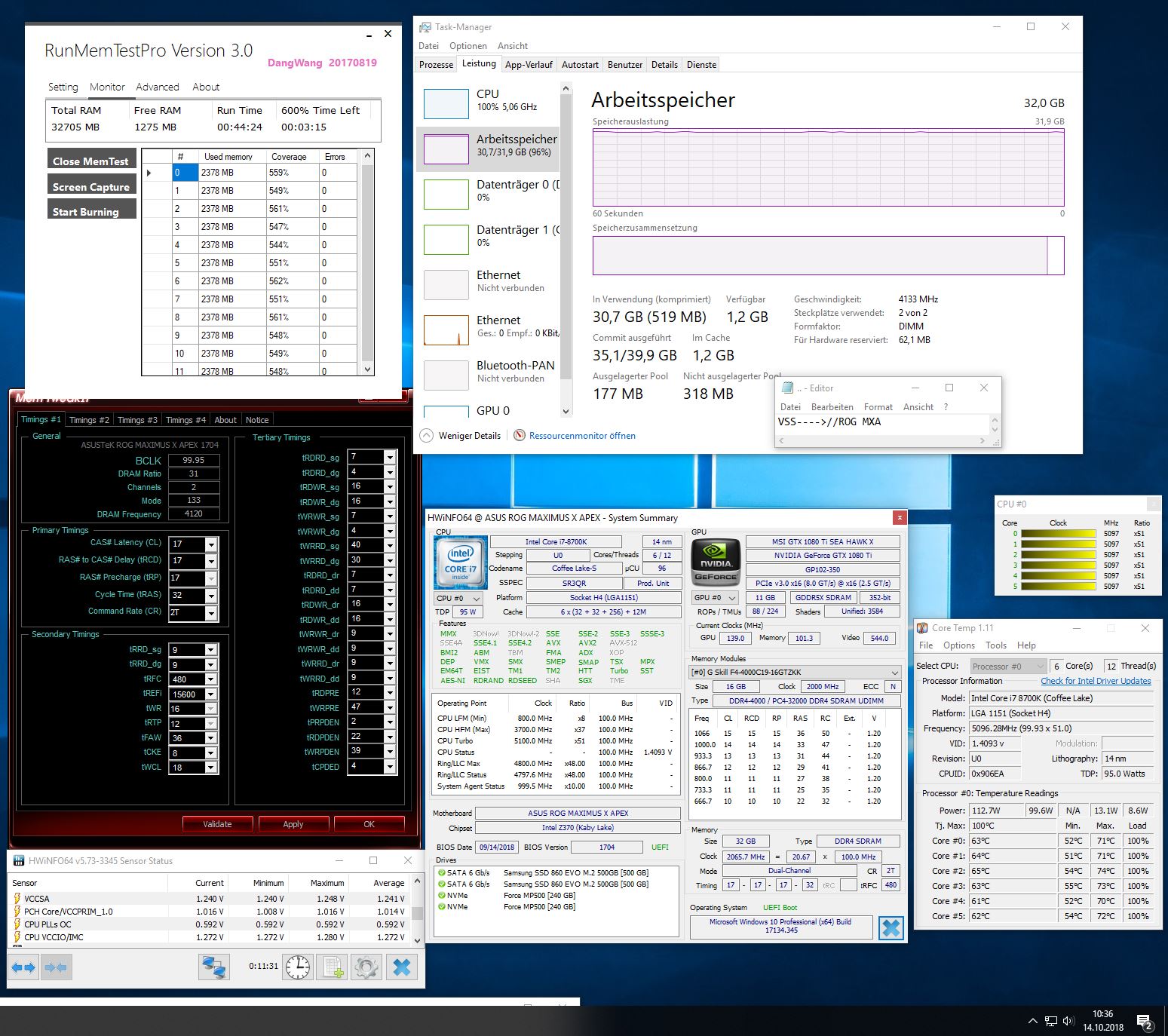The width and height of the screenshot is (1168, 1036).
Task: Open the Action Center notification icon
Action: tap(1145, 1022)
